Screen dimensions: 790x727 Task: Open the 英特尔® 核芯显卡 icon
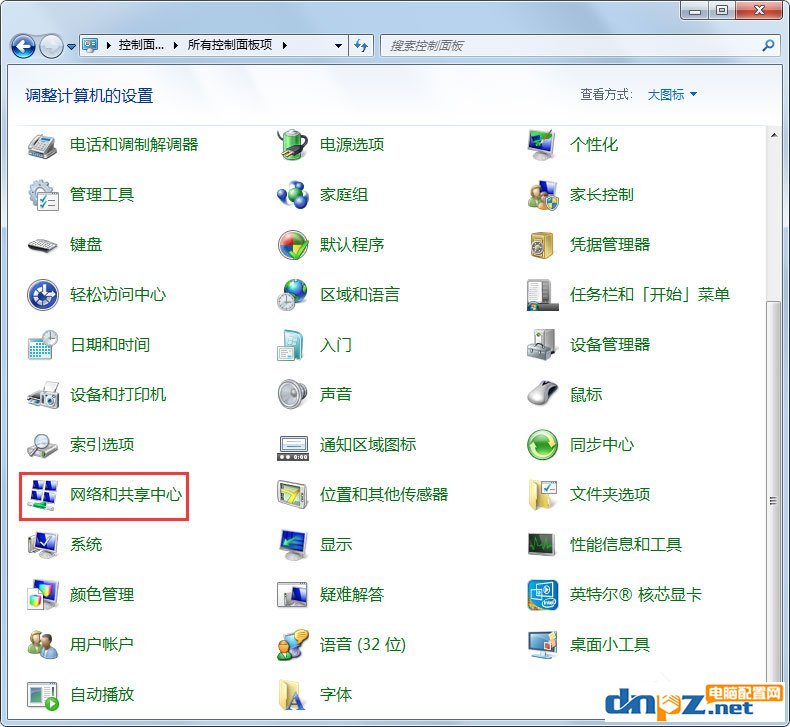[543, 594]
